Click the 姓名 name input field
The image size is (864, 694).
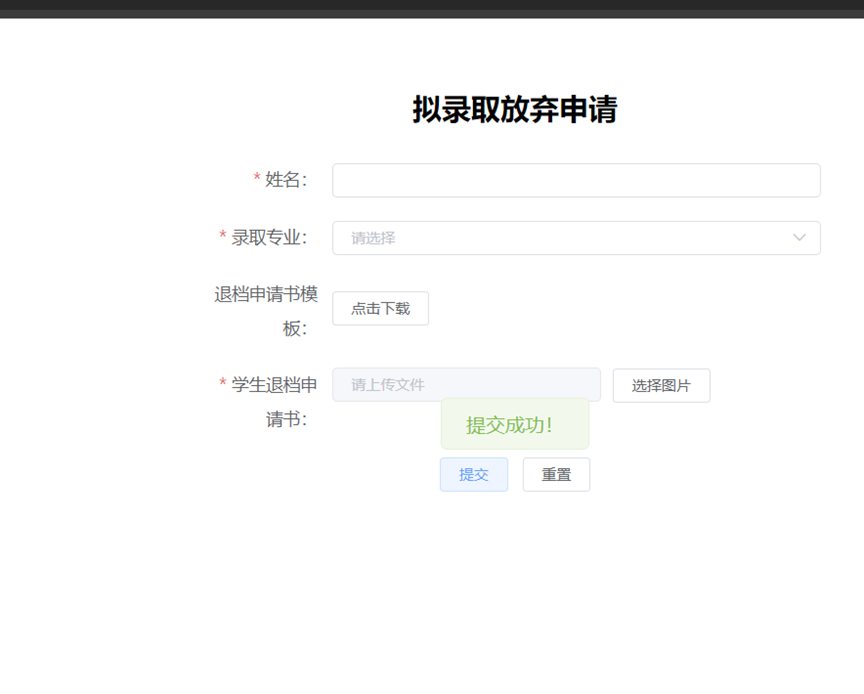pyautogui.click(x=576, y=180)
